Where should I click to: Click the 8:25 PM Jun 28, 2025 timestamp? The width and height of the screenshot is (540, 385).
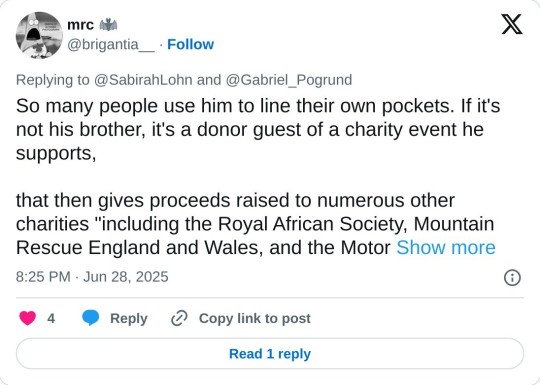pos(92,277)
